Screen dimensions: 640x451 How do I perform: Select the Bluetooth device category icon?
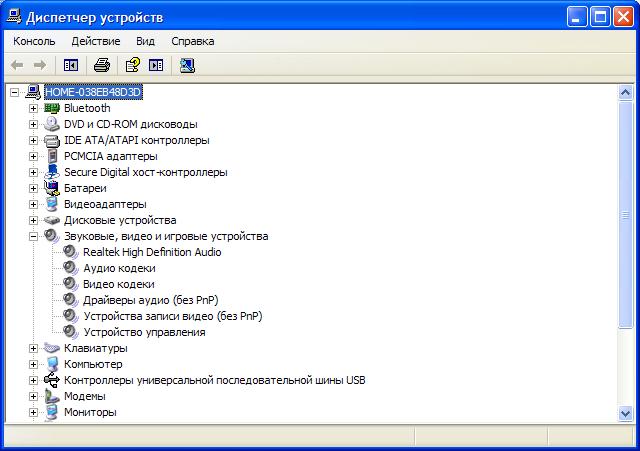pos(52,108)
